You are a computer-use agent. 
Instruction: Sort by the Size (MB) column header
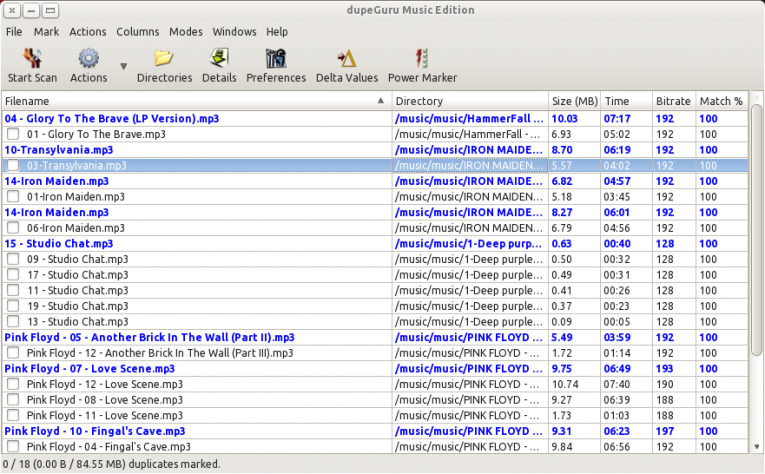(x=574, y=101)
